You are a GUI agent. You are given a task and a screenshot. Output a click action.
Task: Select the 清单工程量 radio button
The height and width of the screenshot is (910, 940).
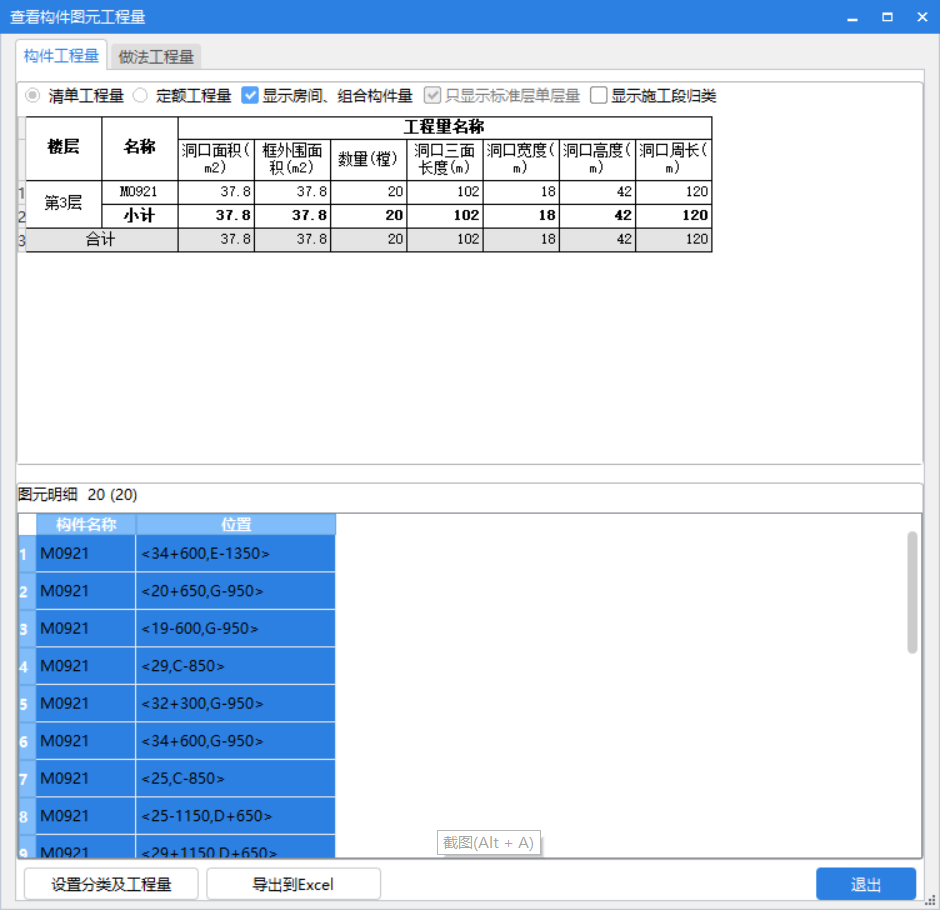click(33, 95)
